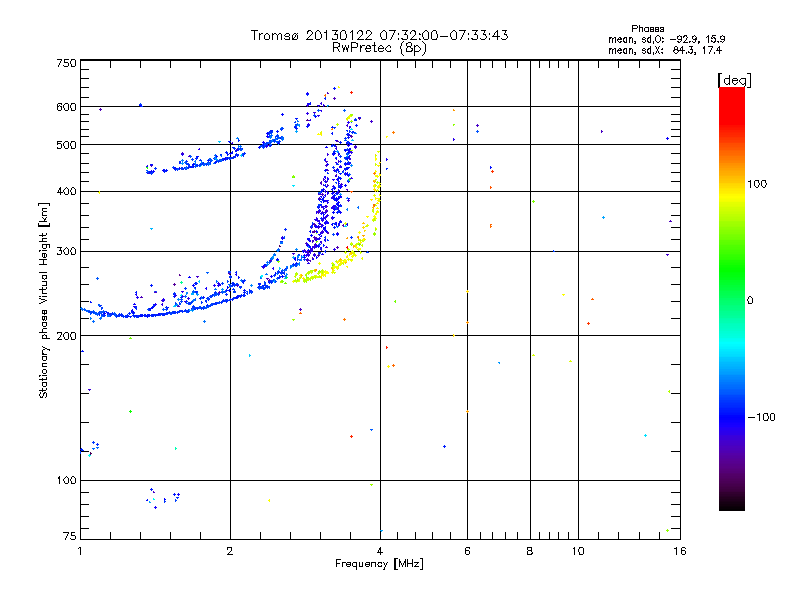800x600 pixels.
Task: Click the y-axis tick label '500'
Action: (66, 145)
